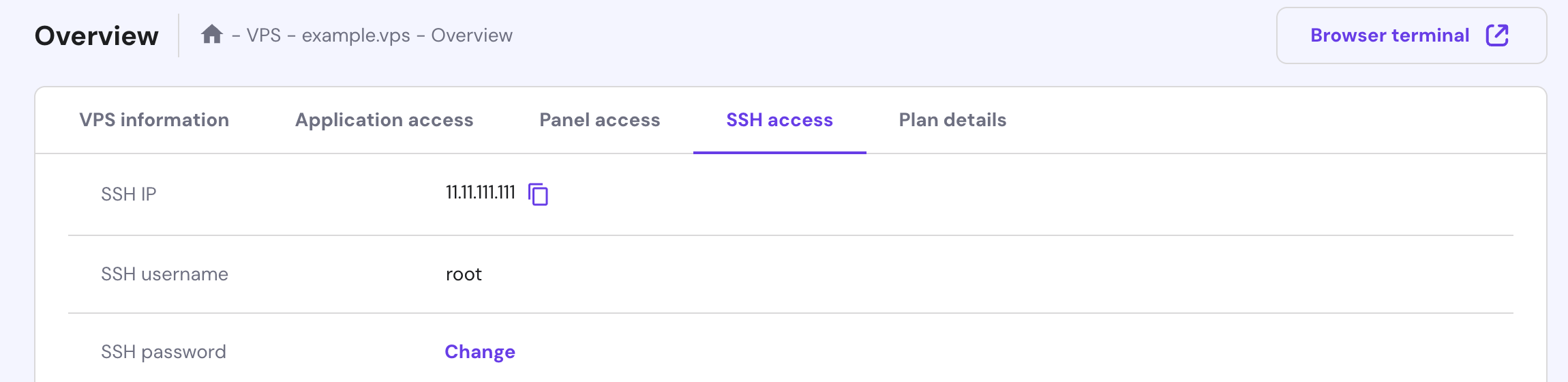Click the external link icon beside Browser terminal

click(1497, 35)
